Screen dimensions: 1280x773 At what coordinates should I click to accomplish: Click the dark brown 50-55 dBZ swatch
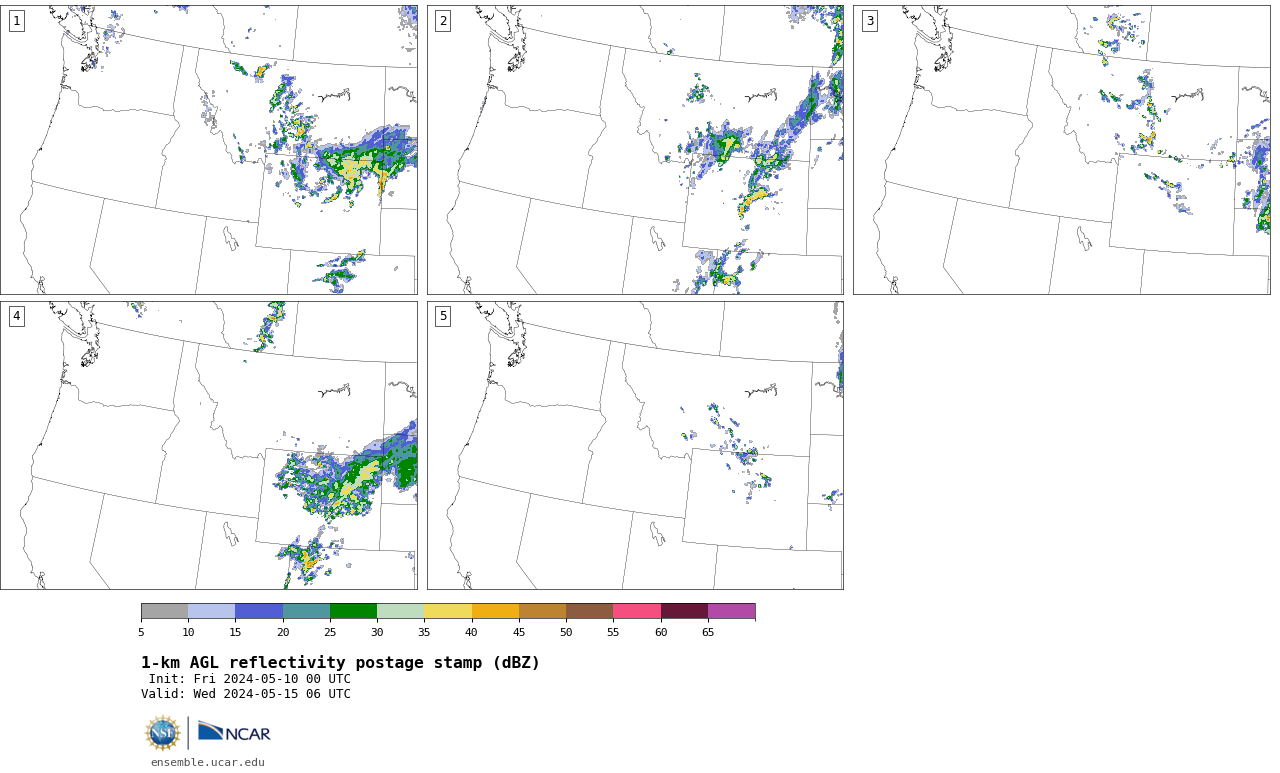590,611
